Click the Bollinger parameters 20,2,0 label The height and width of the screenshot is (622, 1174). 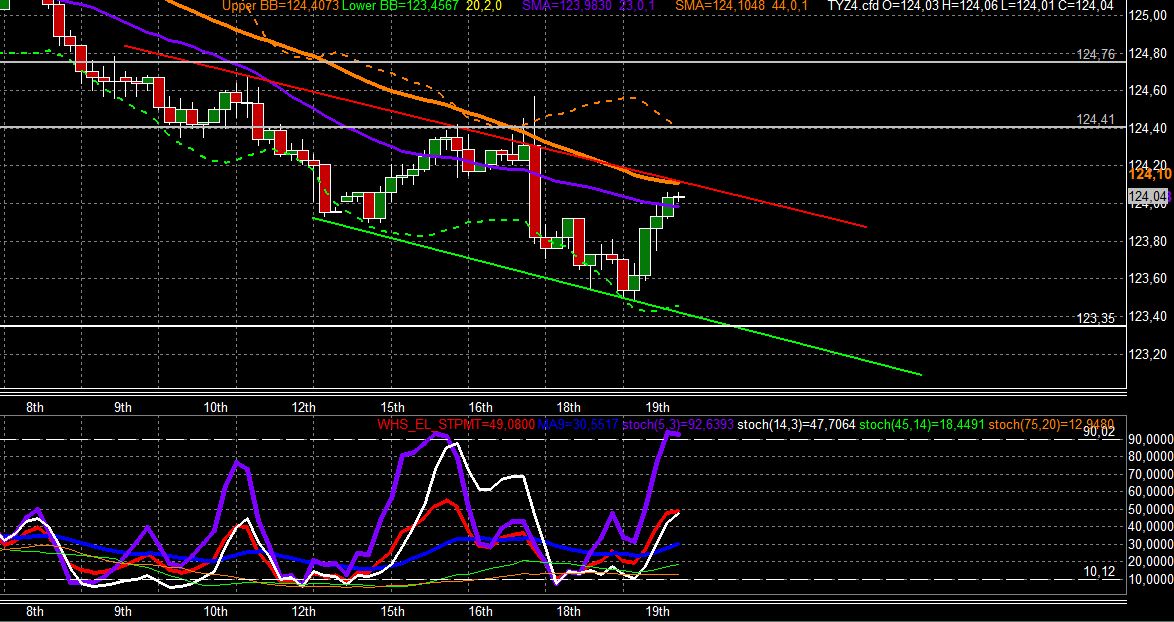(x=483, y=6)
